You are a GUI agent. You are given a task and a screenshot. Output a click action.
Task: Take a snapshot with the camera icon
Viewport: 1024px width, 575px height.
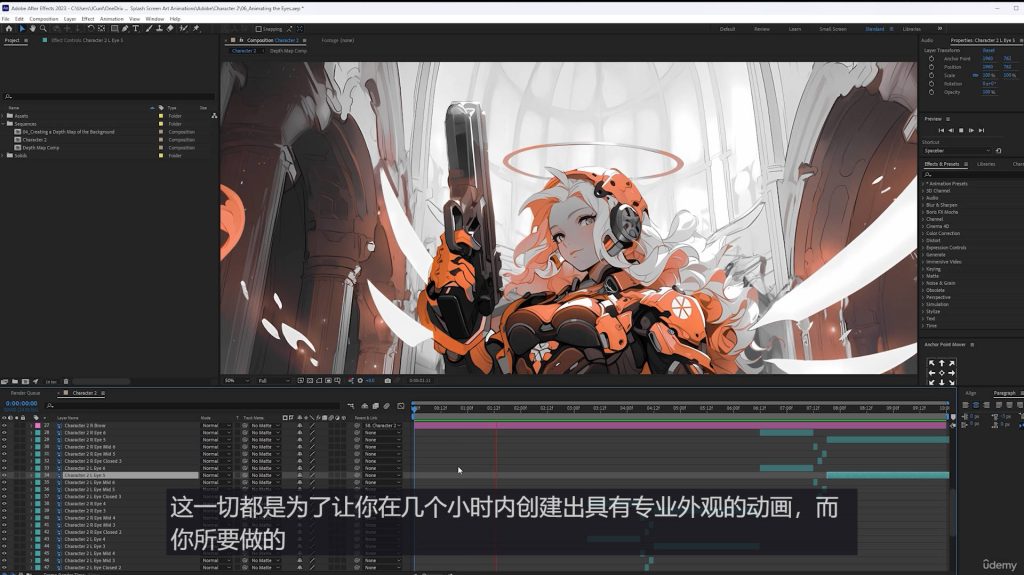pos(387,380)
